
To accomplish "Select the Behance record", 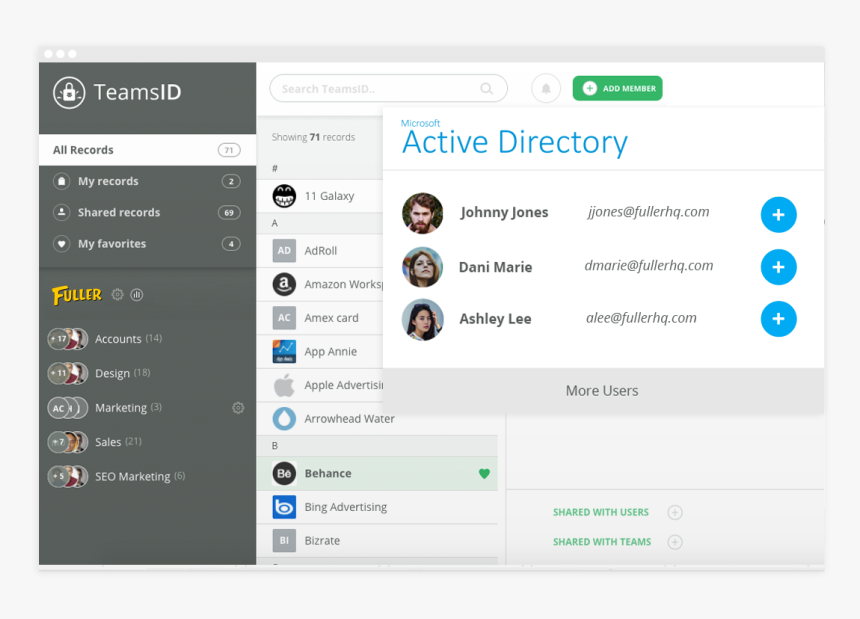I will pos(377,473).
